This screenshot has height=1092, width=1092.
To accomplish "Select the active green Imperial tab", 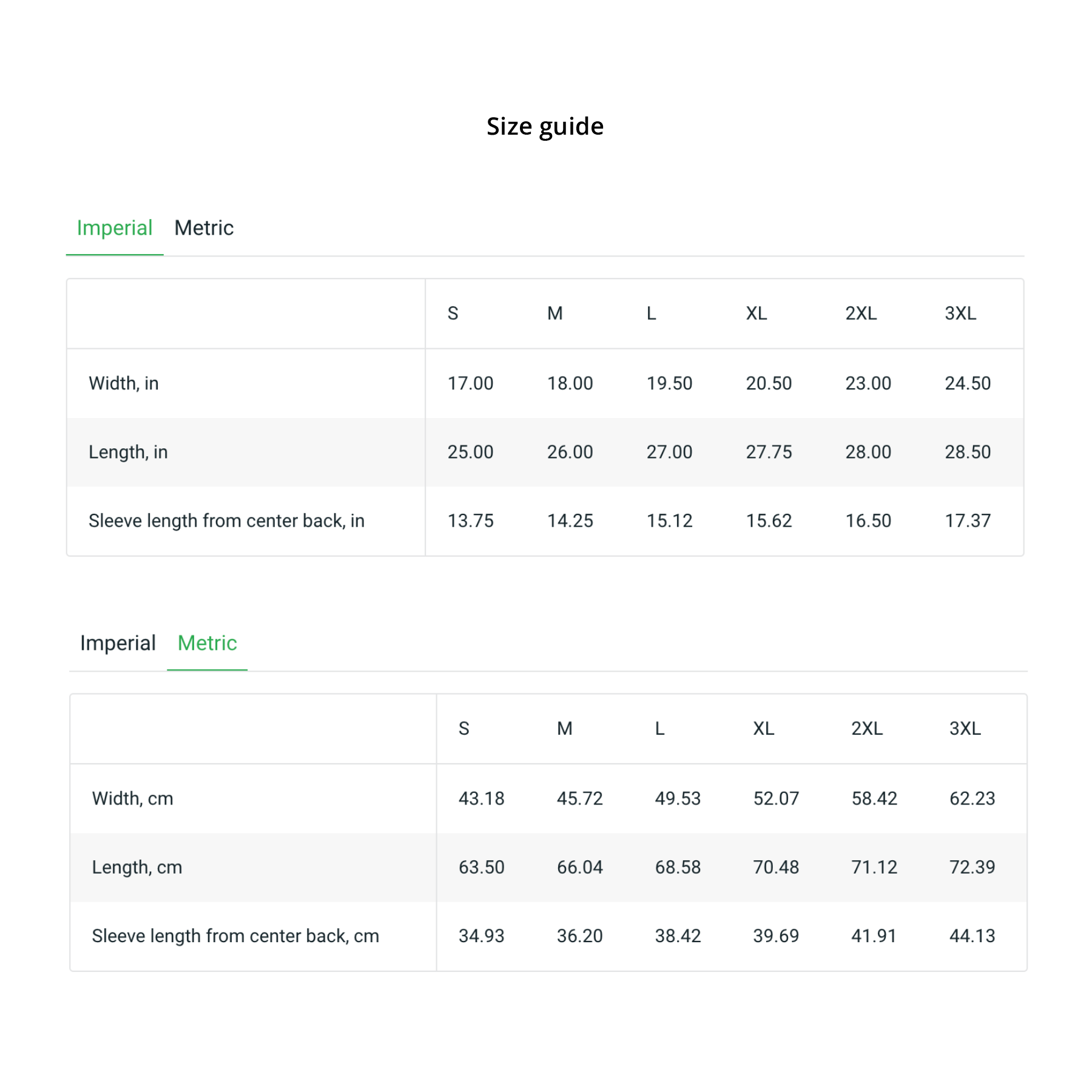I will click(114, 228).
